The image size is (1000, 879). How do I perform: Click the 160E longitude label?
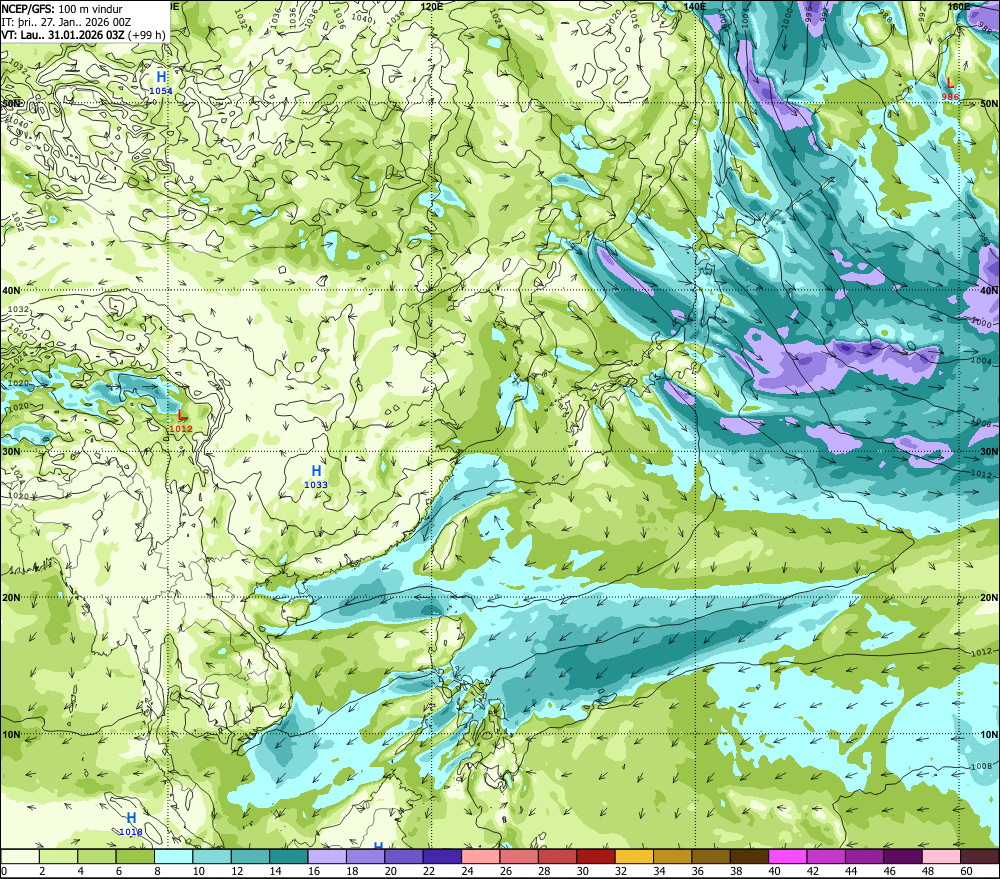(x=959, y=6)
